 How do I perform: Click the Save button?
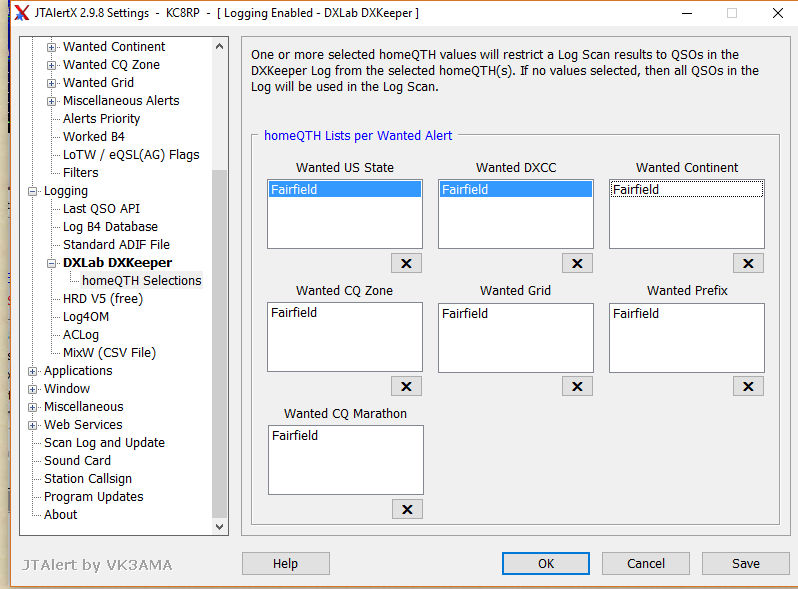click(x=746, y=564)
